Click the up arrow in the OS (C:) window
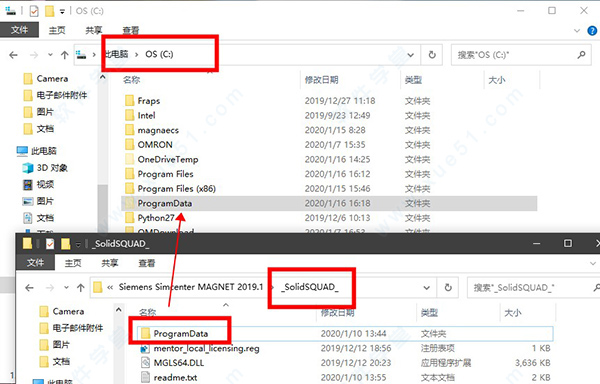This screenshot has height=384, width=600. tap(65, 55)
